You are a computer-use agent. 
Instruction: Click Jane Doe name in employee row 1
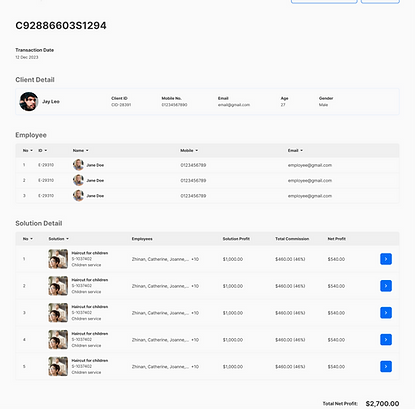click(x=95, y=165)
